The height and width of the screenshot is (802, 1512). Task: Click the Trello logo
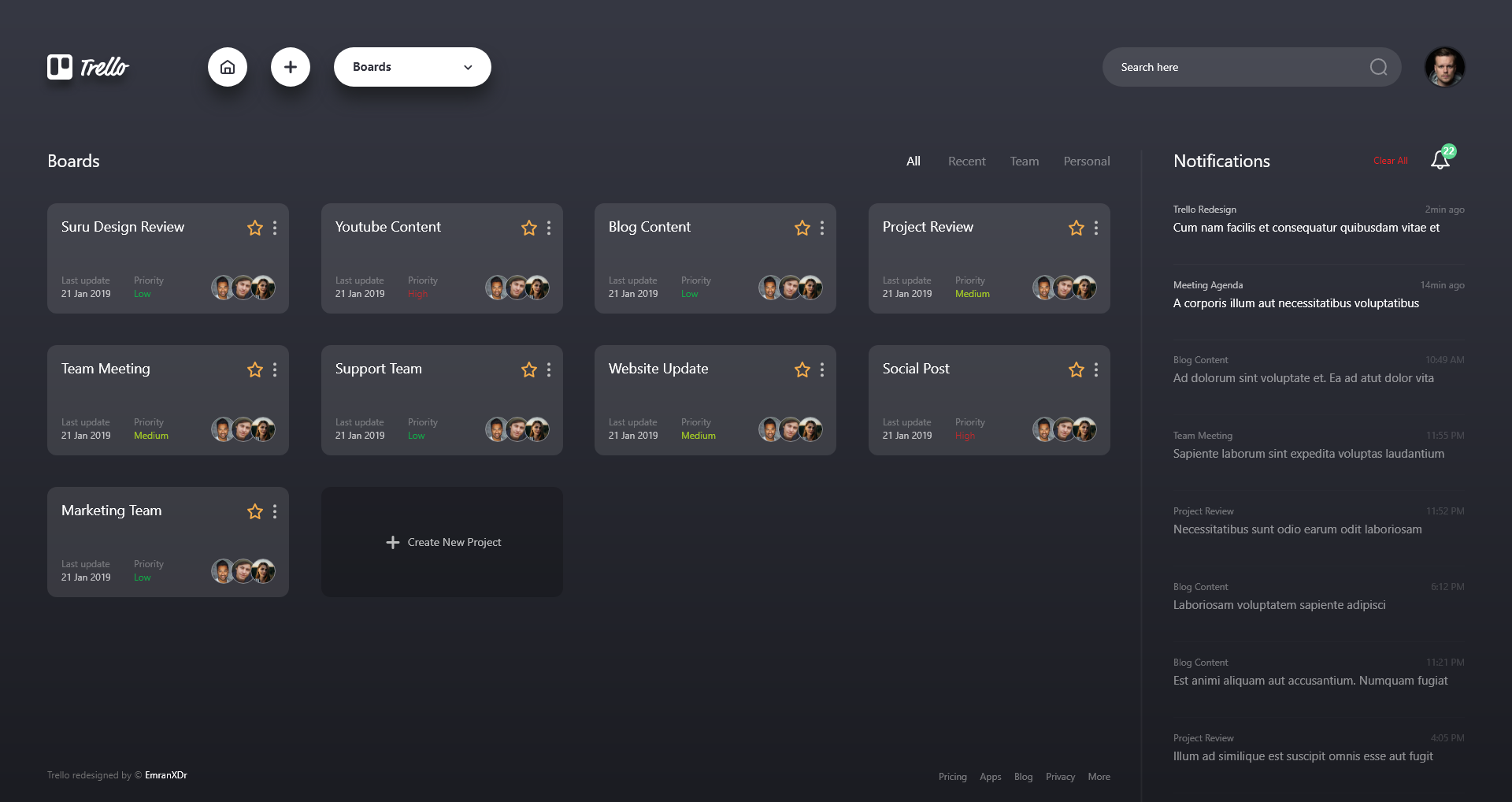pos(88,67)
